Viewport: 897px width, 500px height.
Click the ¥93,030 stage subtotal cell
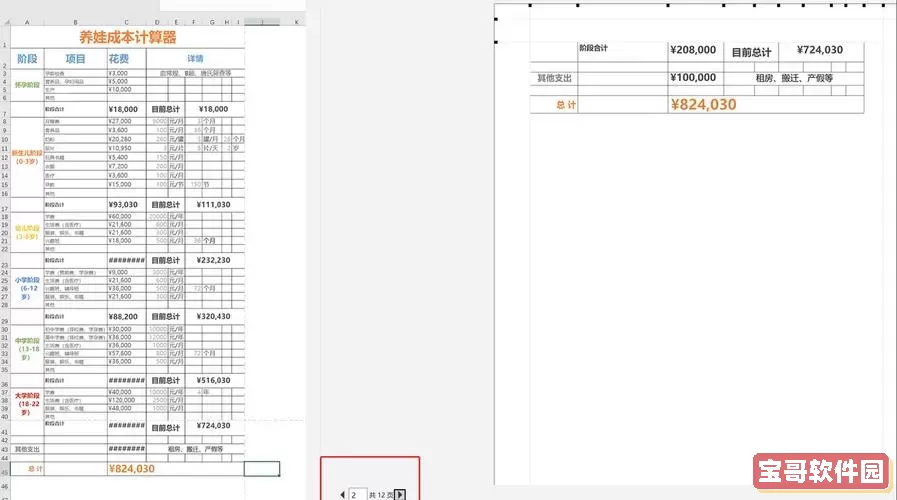pos(126,205)
